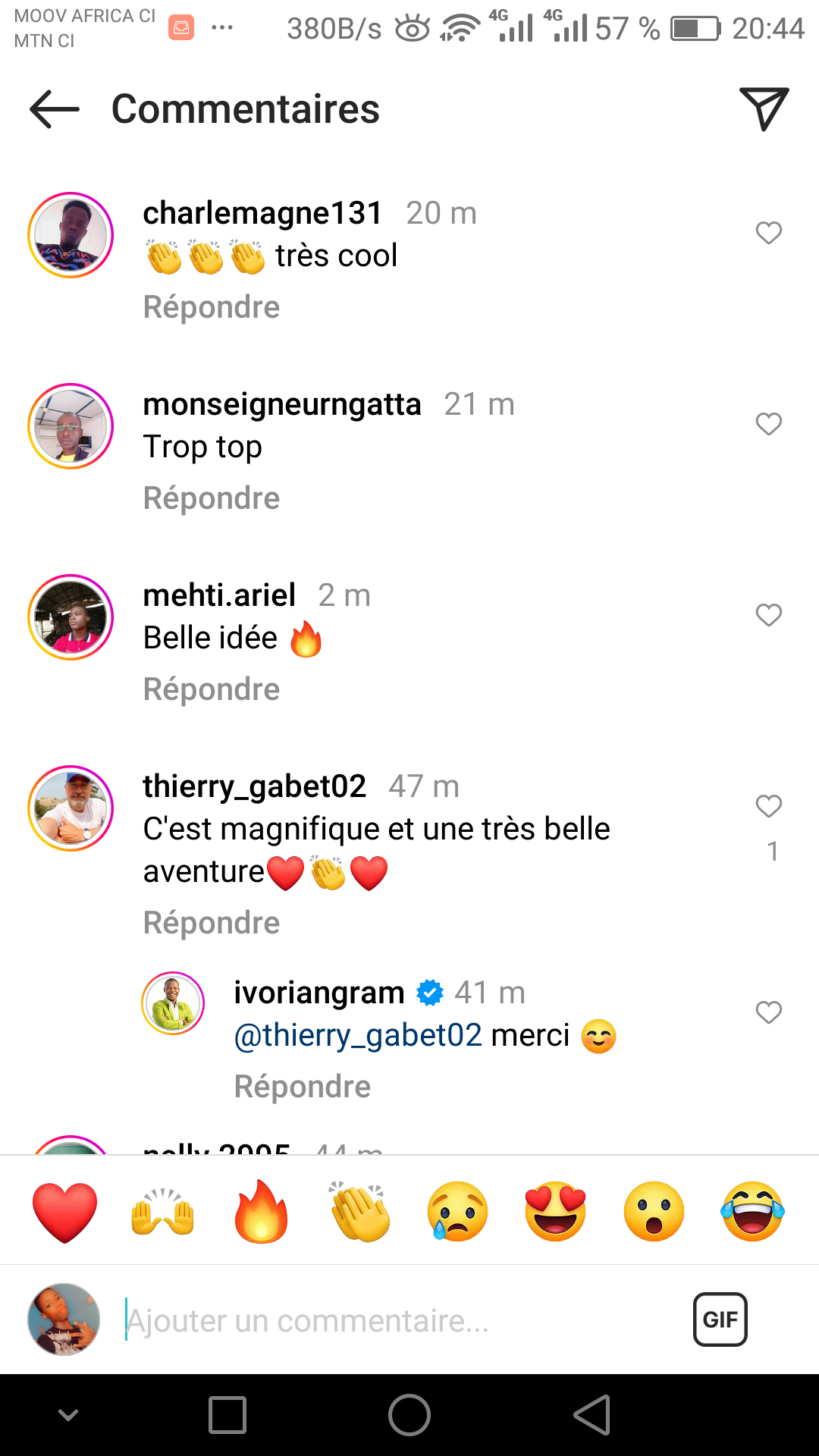Insert the clapping hands quick emoji

(x=359, y=1212)
